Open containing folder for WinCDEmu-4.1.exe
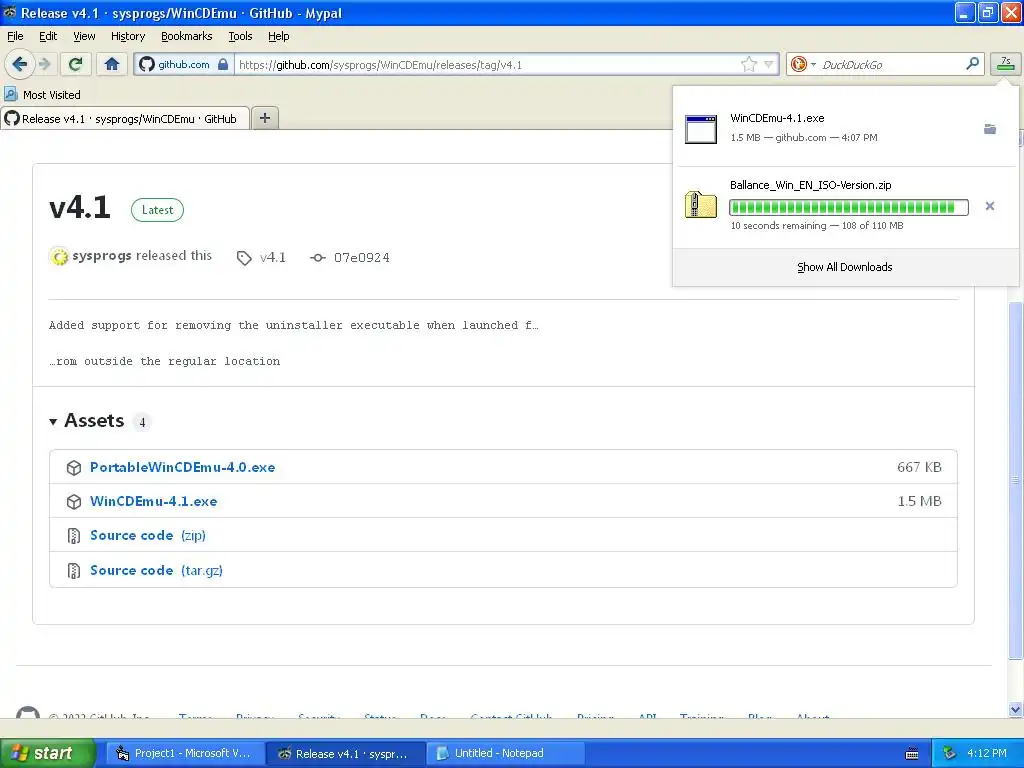 pos(990,129)
